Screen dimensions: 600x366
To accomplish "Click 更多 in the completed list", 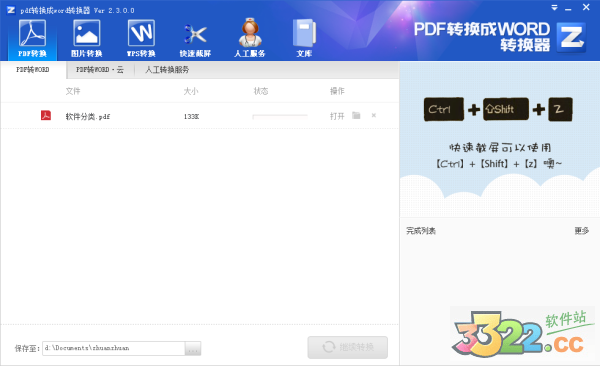I will [582, 230].
